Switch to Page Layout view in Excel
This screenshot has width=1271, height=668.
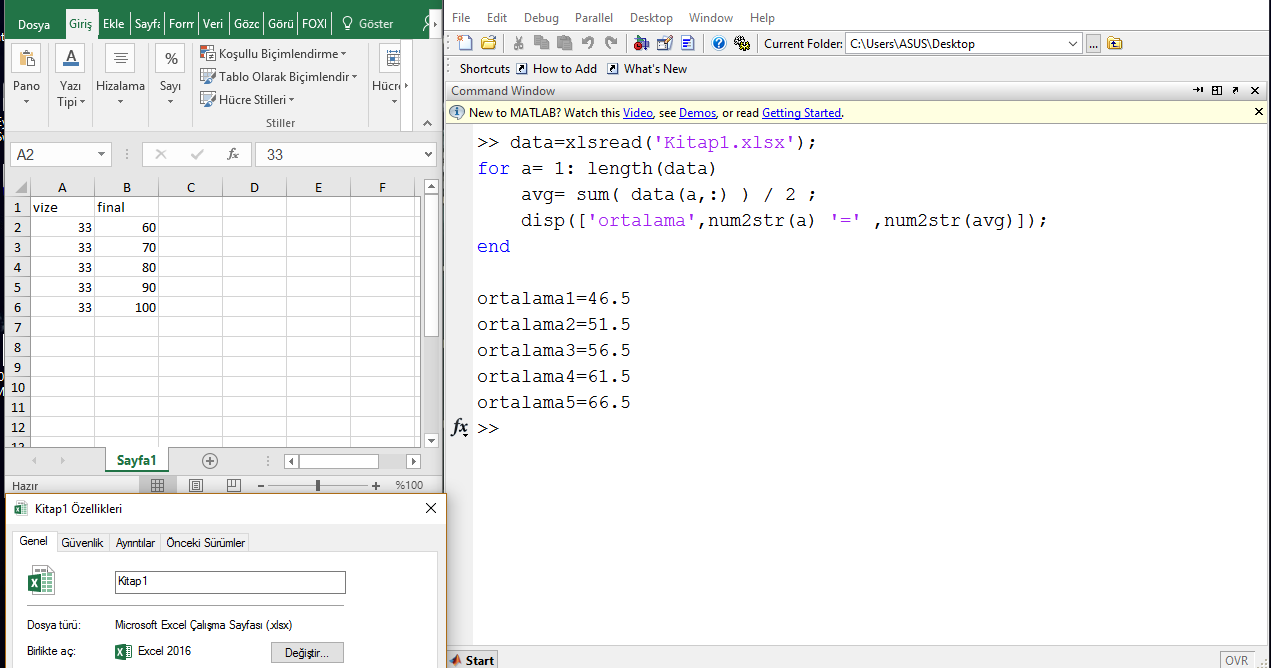(196, 485)
